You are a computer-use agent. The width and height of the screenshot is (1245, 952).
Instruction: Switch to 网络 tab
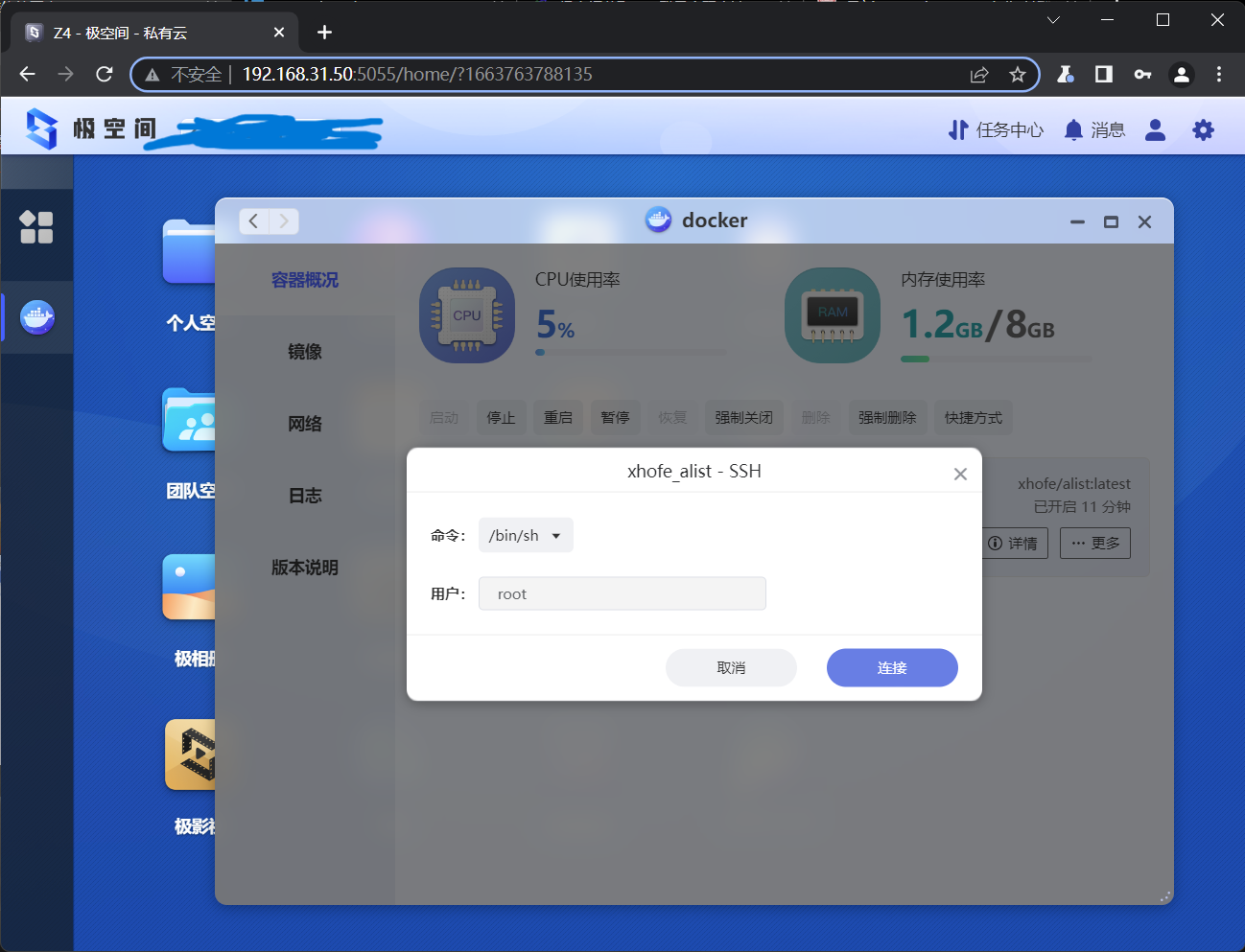pos(305,424)
